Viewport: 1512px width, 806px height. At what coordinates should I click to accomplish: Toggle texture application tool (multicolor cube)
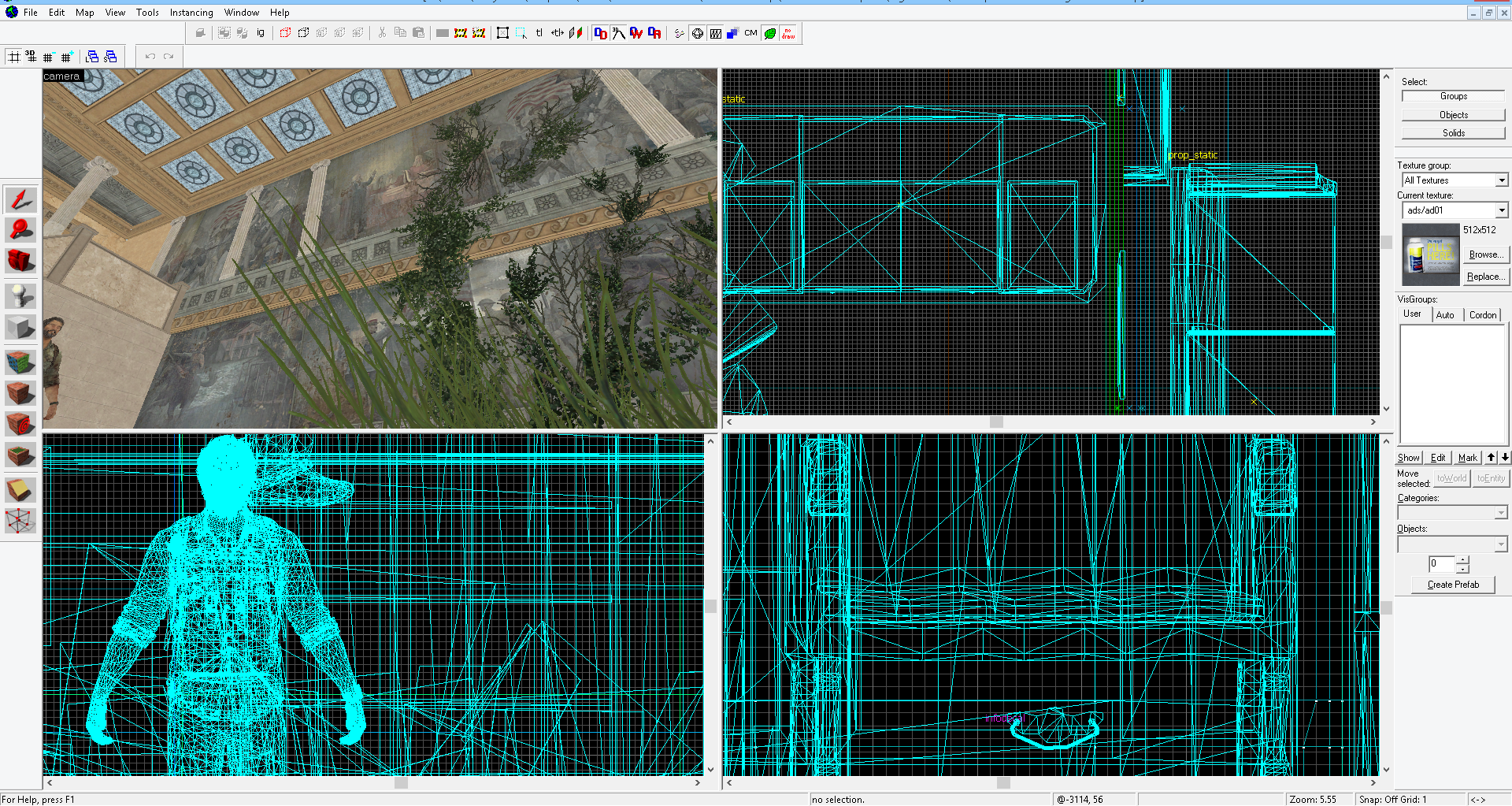20,362
